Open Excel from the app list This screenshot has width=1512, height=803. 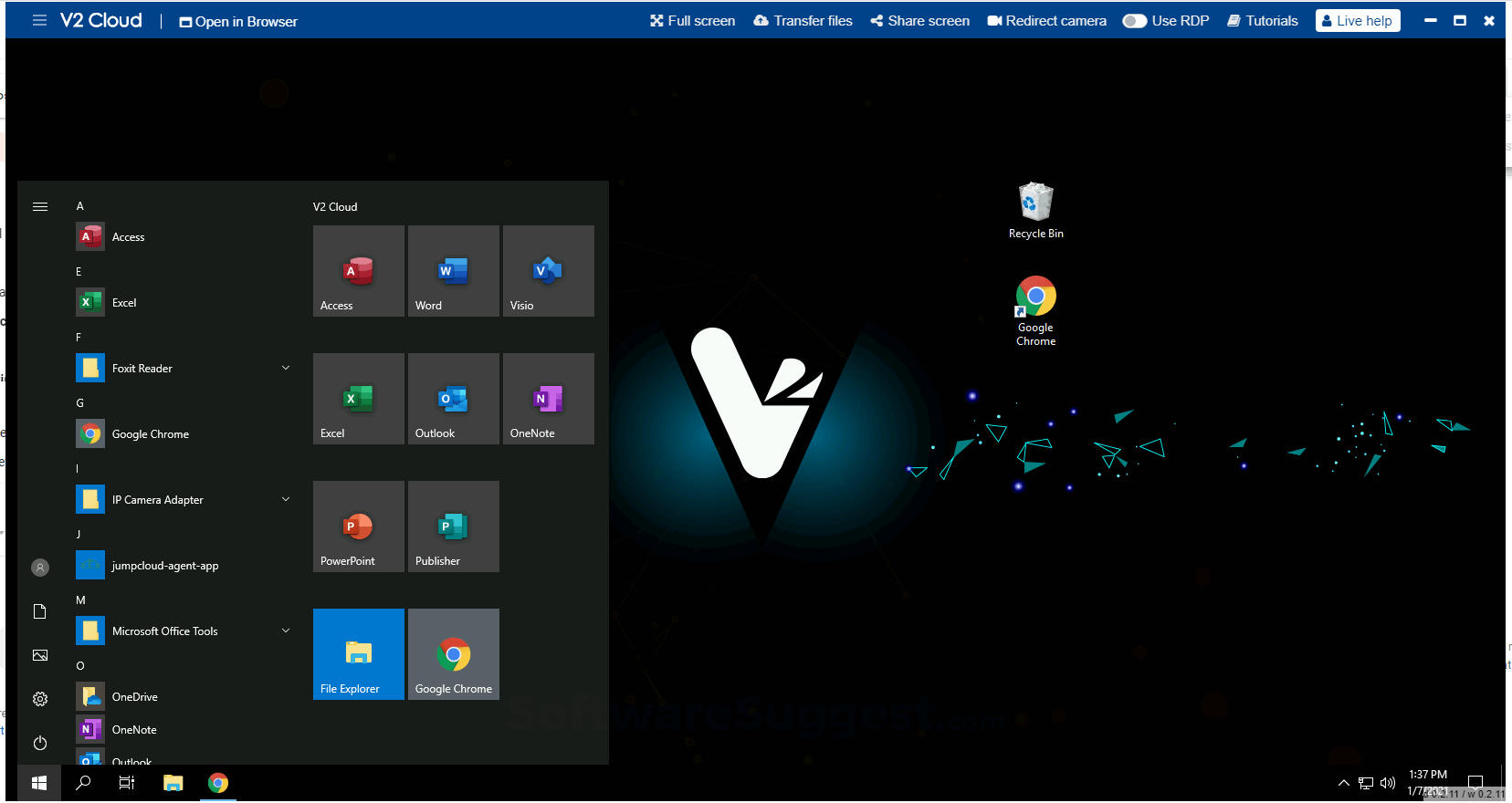183,303
